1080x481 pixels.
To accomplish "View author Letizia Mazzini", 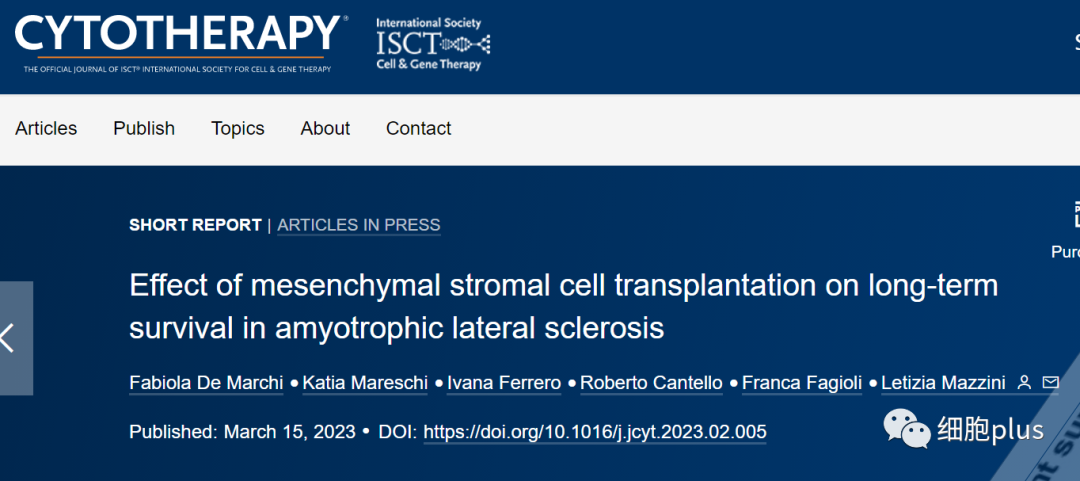I will pyautogui.click(x=944, y=382).
